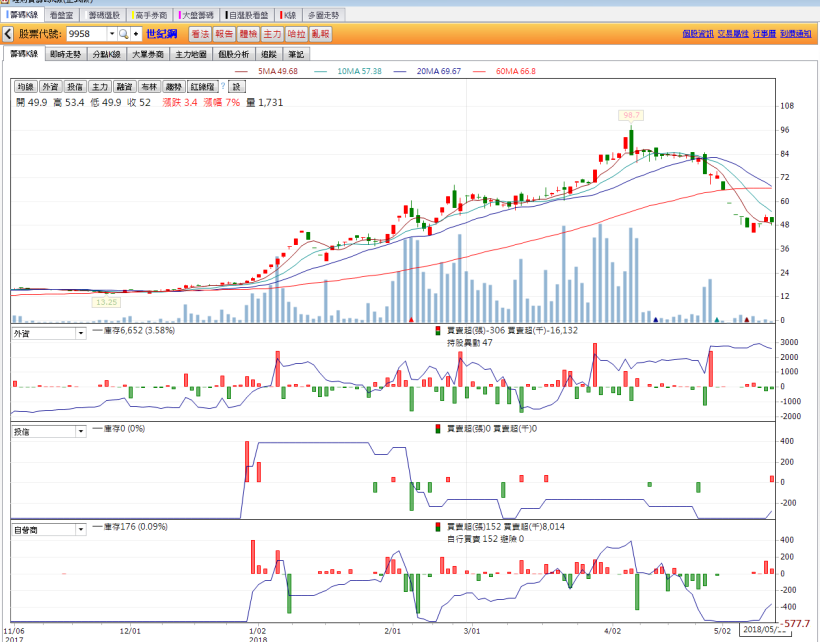Expand the 自營商 indicator dropdown
Image resolution: width=820 pixels, height=642 pixels.
point(80,528)
